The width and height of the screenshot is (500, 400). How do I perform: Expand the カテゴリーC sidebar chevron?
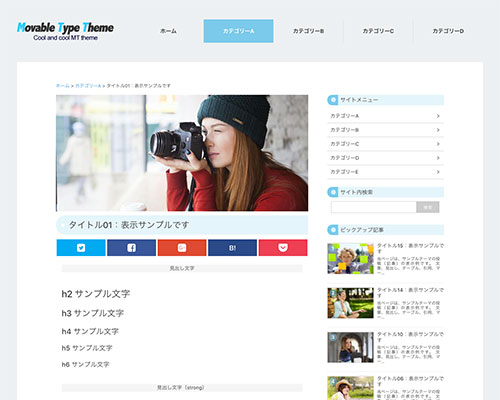[x=438, y=144]
